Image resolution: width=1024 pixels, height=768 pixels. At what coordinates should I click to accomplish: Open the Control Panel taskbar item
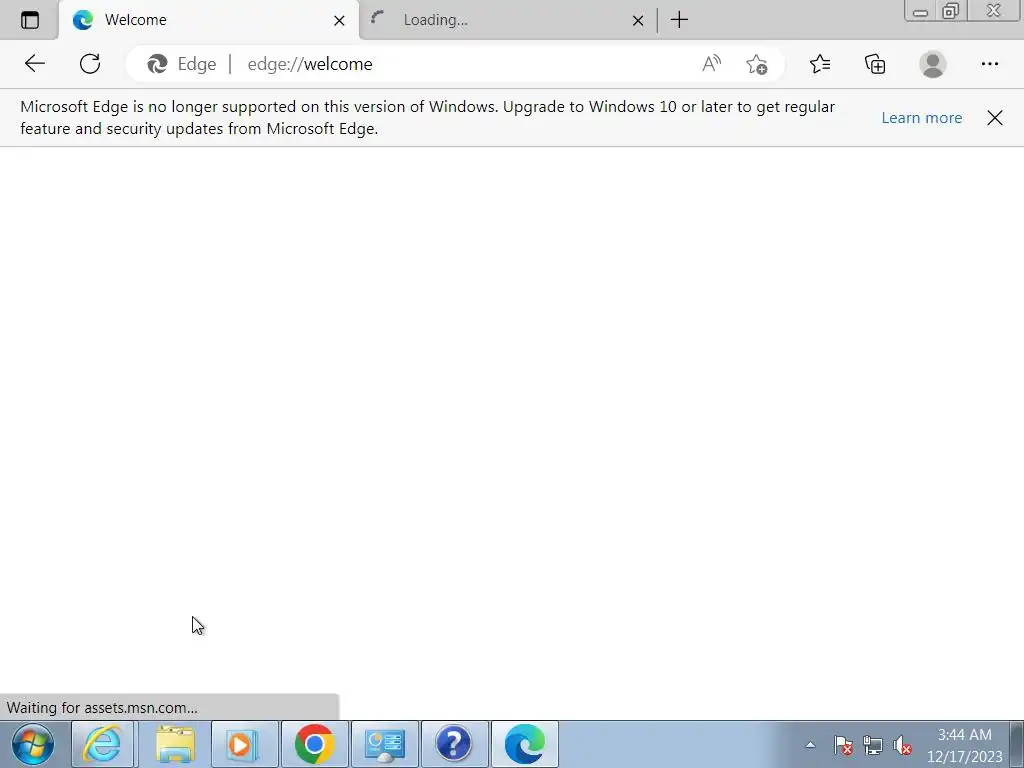(x=385, y=744)
